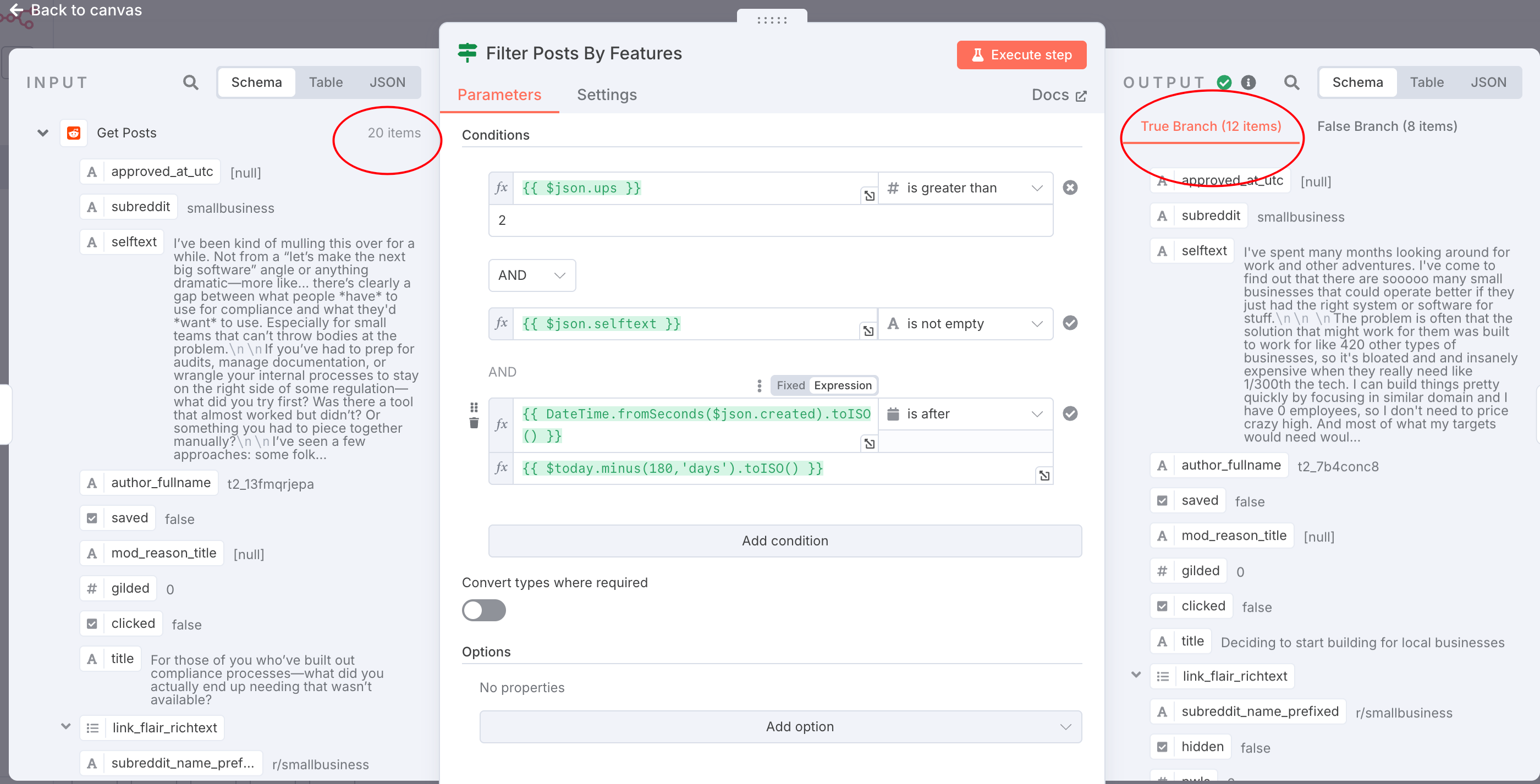Click the Add condition button
The width and height of the screenshot is (1540, 784).
pos(784,541)
